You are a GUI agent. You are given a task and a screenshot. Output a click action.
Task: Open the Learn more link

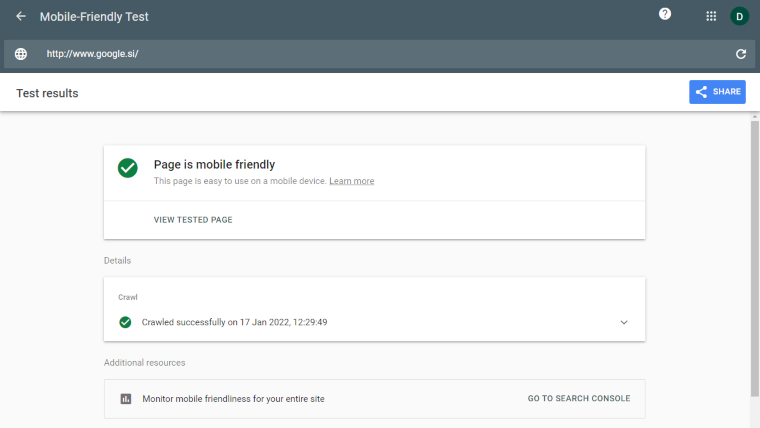click(x=351, y=181)
